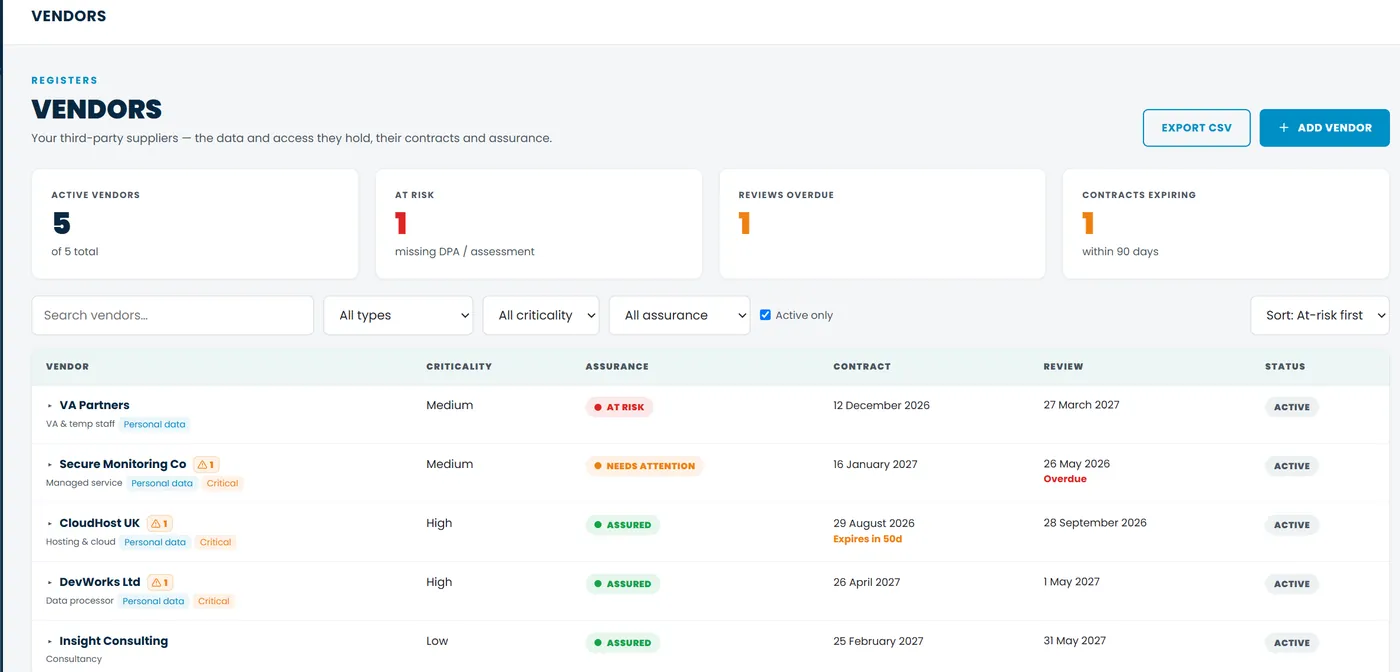Click the At Risk badge for VA Partners
Image resolution: width=1400 pixels, height=672 pixels.
tap(619, 407)
